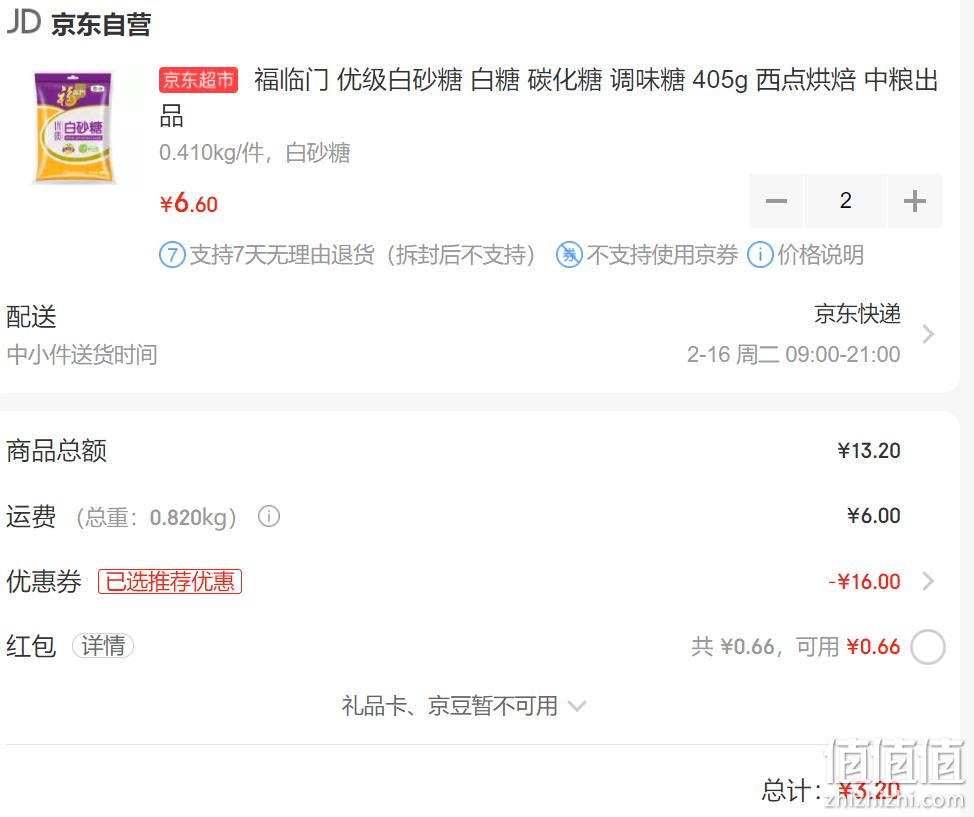Click the 京东超市 red badge

tap(198, 80)
